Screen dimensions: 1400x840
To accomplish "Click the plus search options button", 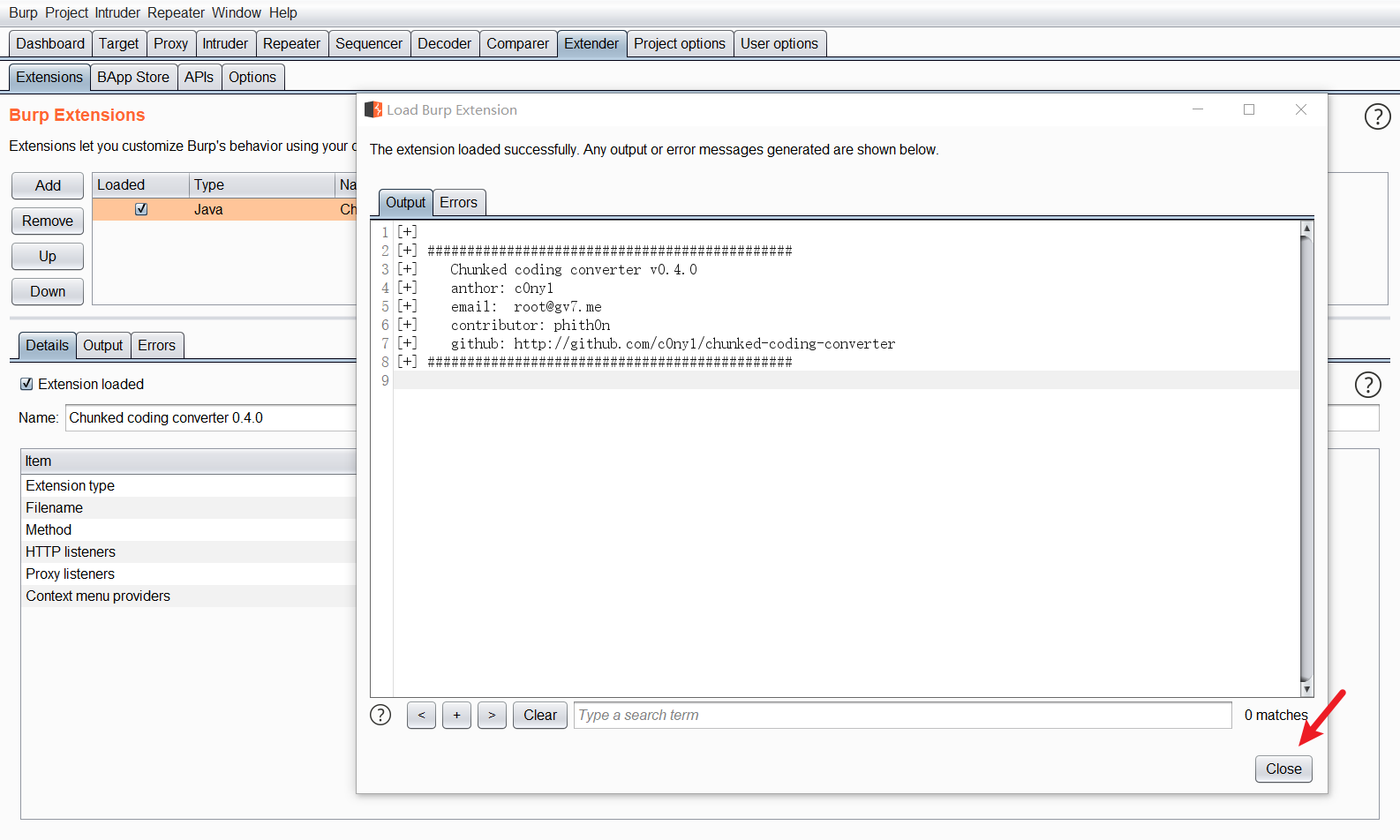I will pos(456,716).
